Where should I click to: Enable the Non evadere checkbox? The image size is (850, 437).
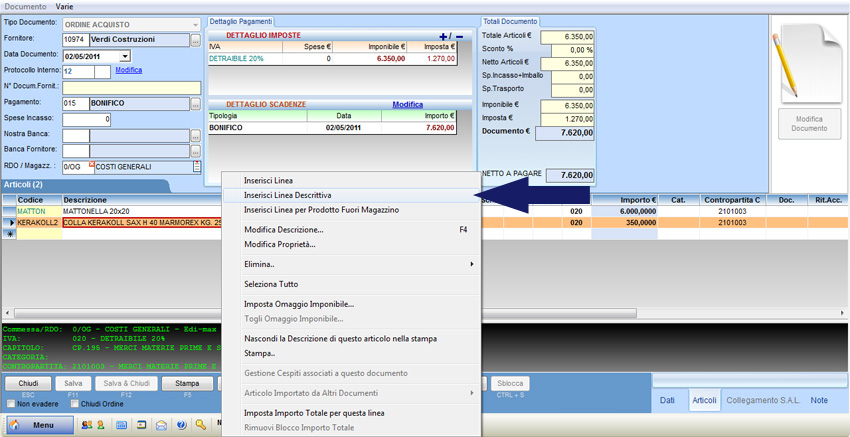(11, 404)
